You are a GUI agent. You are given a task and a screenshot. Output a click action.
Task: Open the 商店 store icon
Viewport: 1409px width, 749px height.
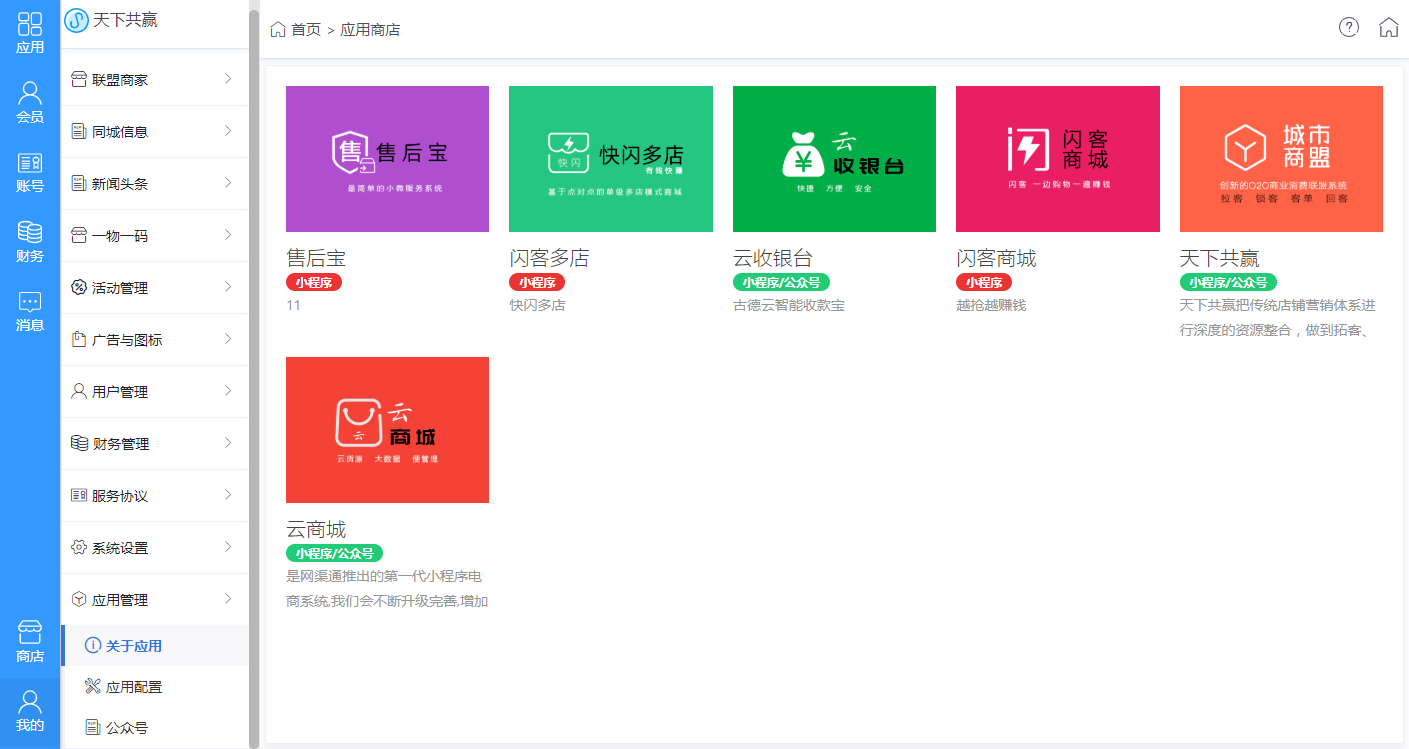coord(30,632)
